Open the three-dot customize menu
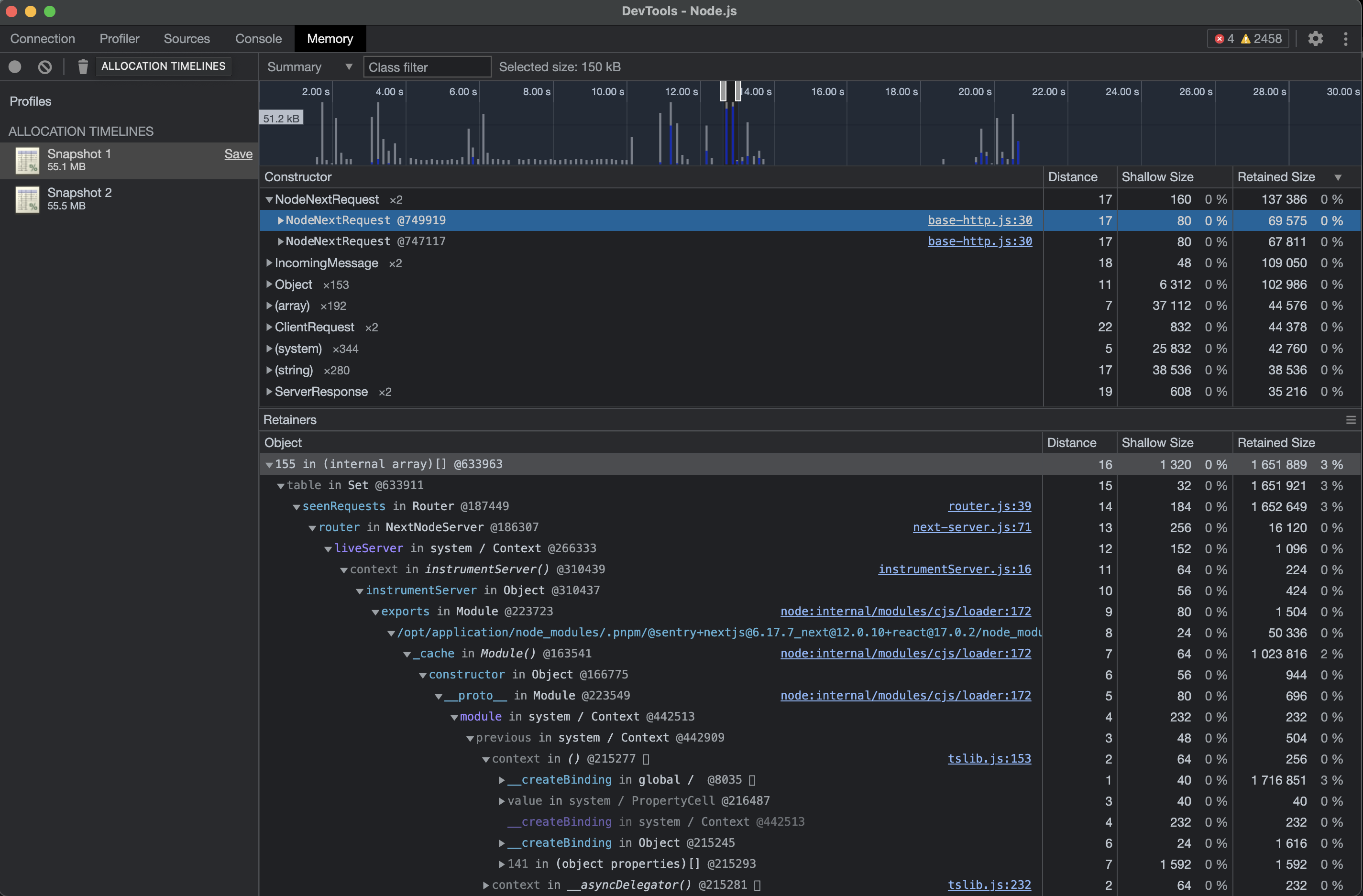 (1345, 39)
